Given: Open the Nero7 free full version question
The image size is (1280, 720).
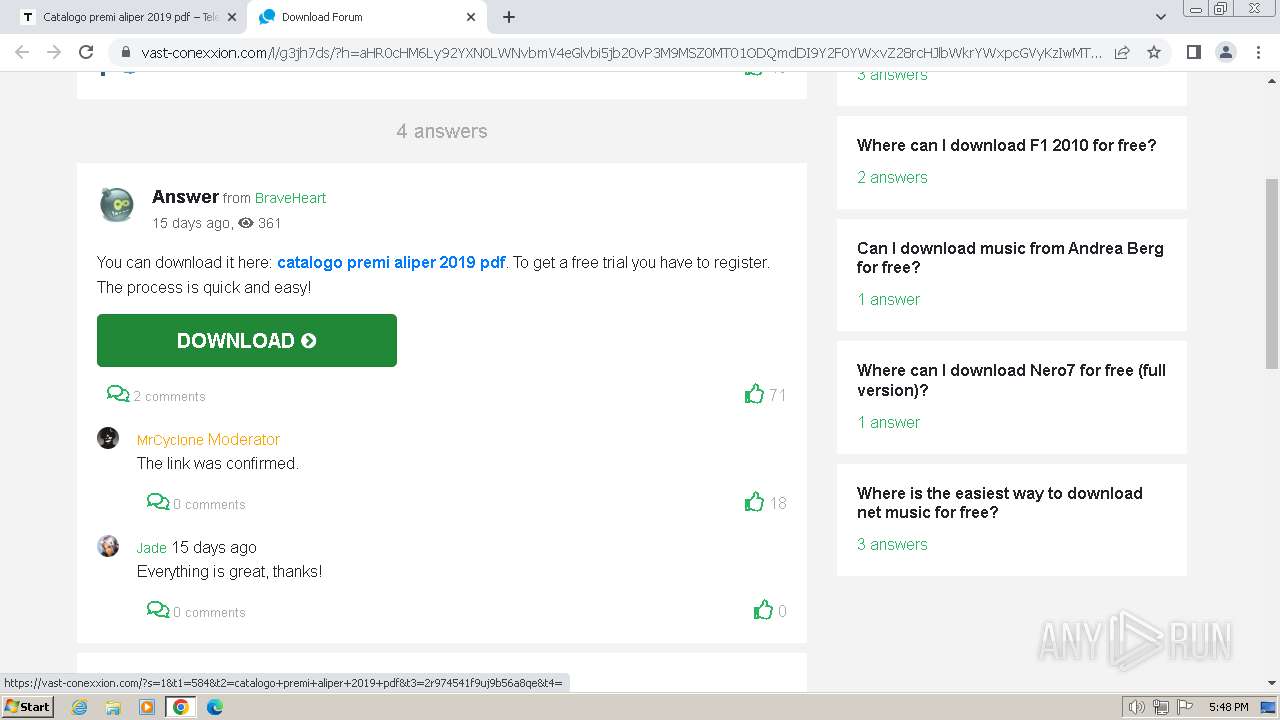Looking at the screenshot, I should tap(1011, 380).
